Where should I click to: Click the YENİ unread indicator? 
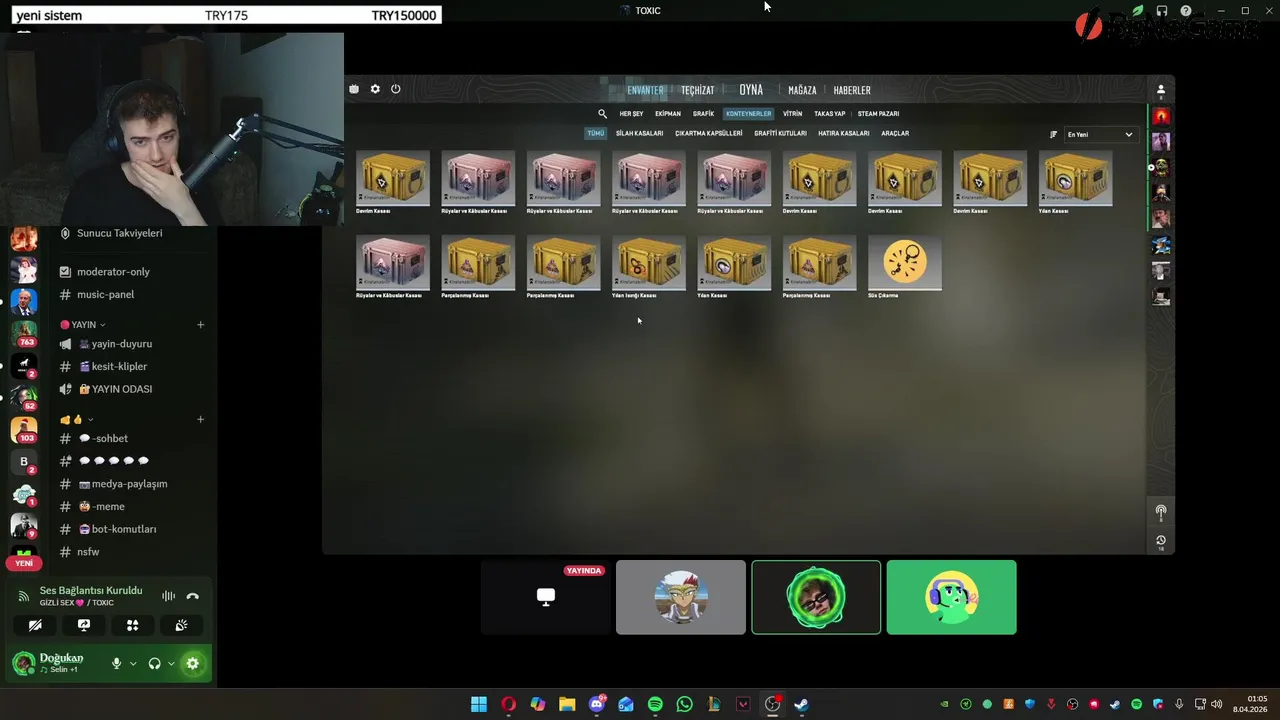24,563
